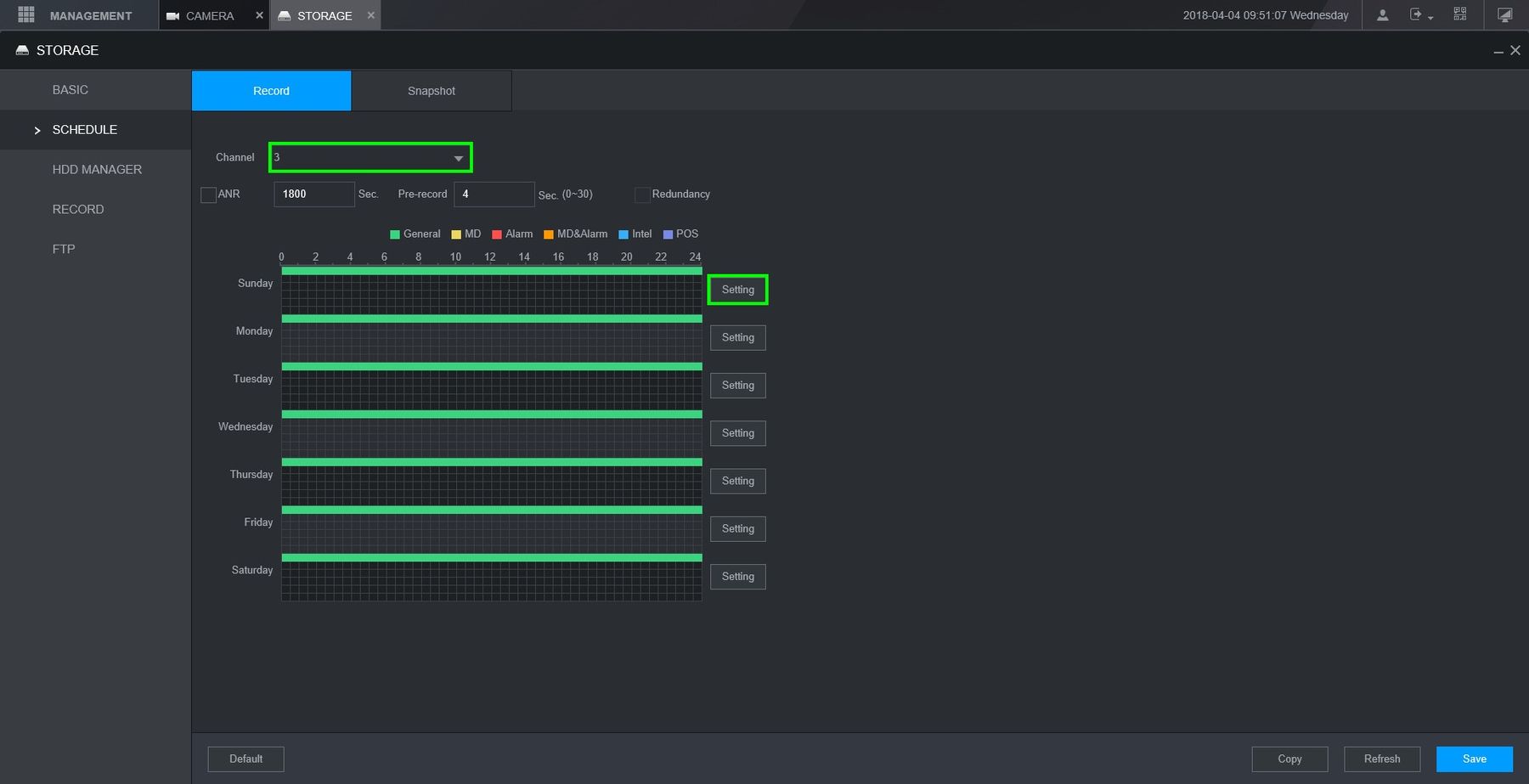Click the logout icon in top bar

(1415, 14)
